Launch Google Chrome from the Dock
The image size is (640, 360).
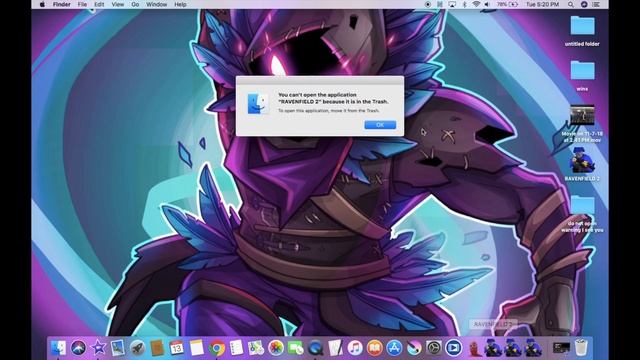tap(216, 348)
